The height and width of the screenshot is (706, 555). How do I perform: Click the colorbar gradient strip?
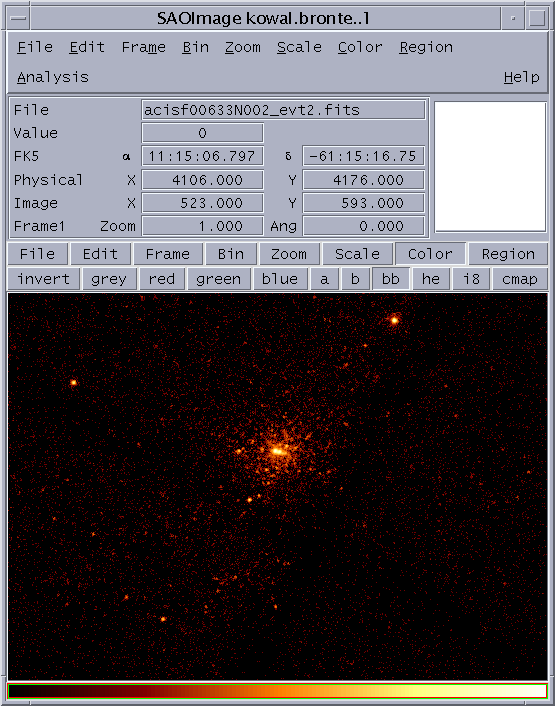pyautogui.click(x=277, y=691)
